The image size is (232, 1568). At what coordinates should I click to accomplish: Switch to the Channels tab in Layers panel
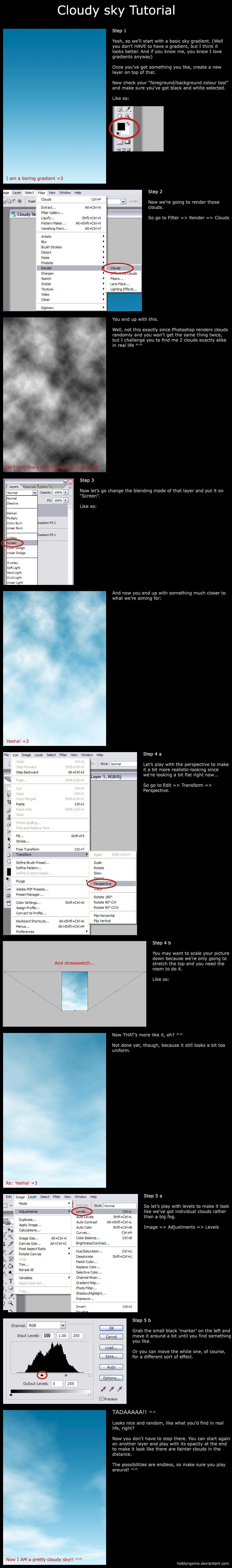tap(29, 486)
